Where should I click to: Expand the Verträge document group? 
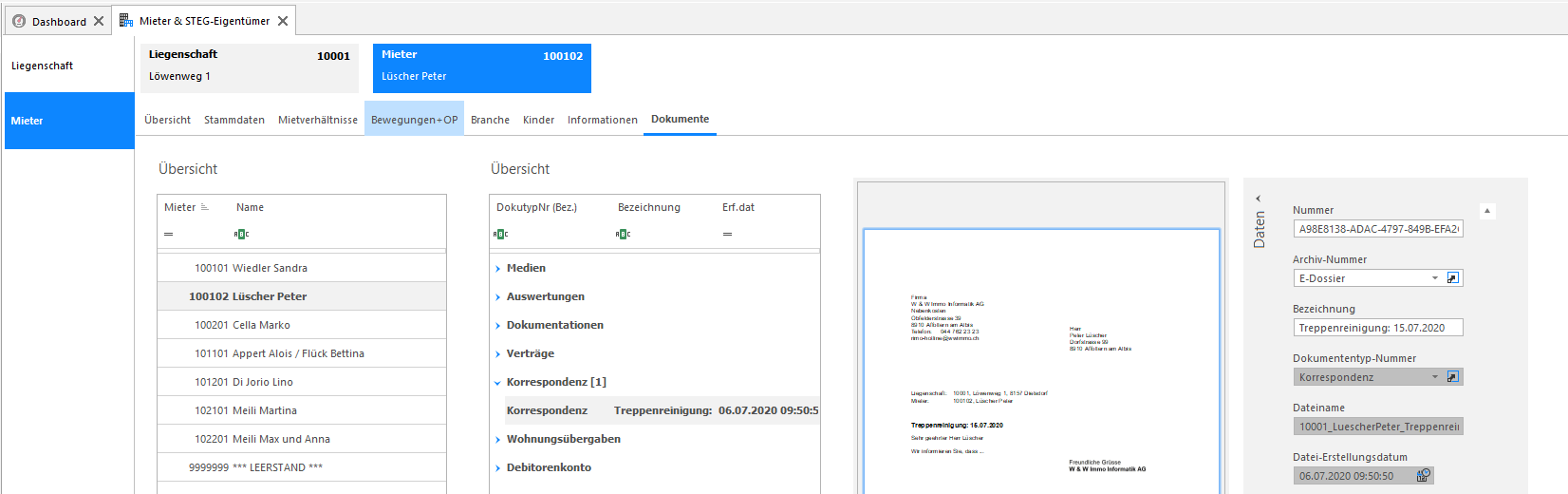point(497,354)
